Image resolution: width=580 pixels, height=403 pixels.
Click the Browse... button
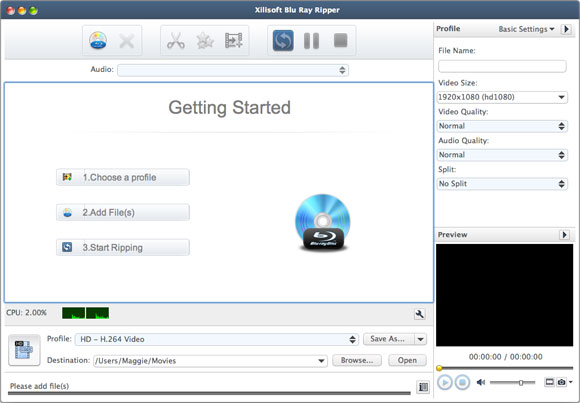pos(357,360)
